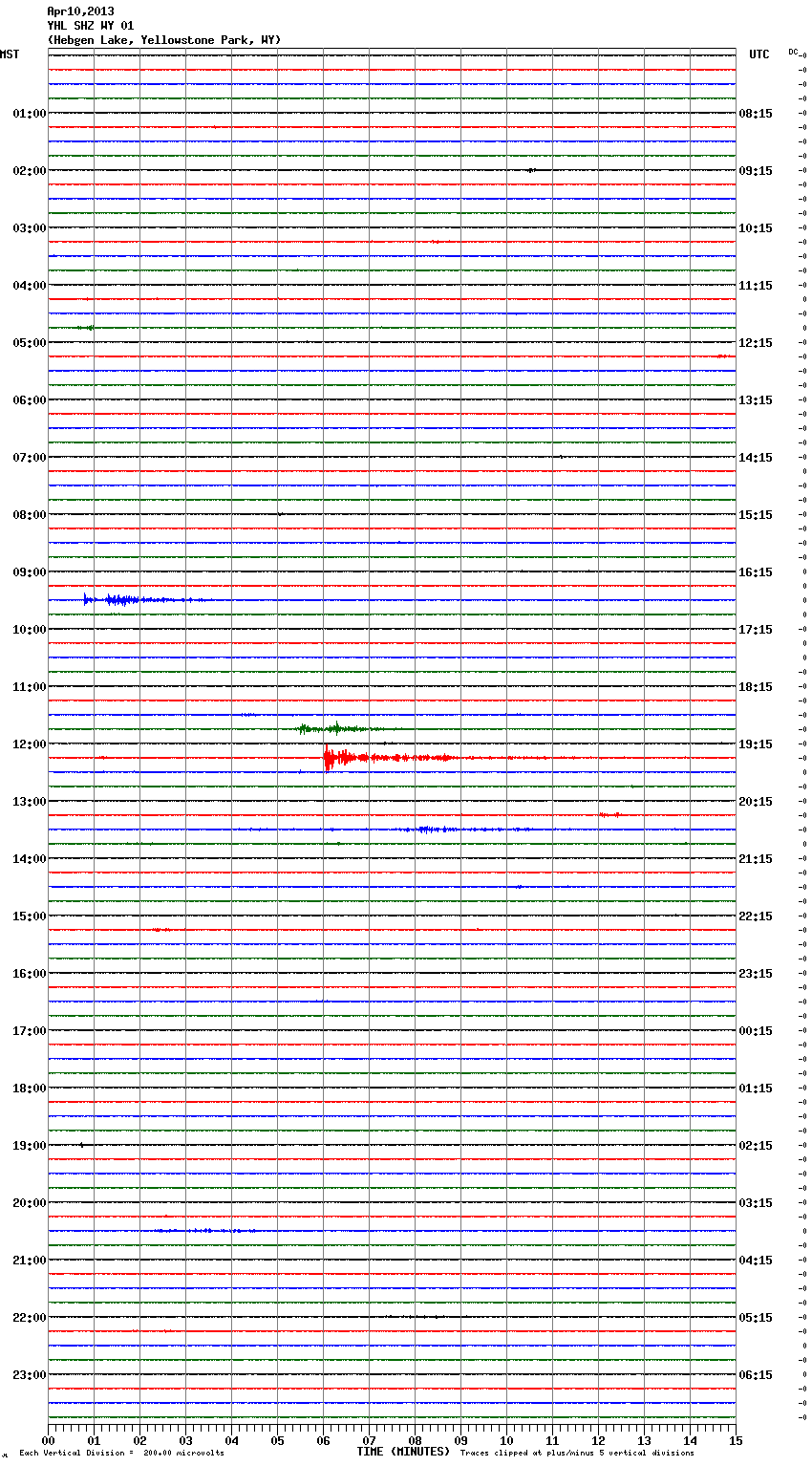Viewport: 812px width, 1466px height.
Task: Click the MST timezone label
Action: tap(10, 54)
